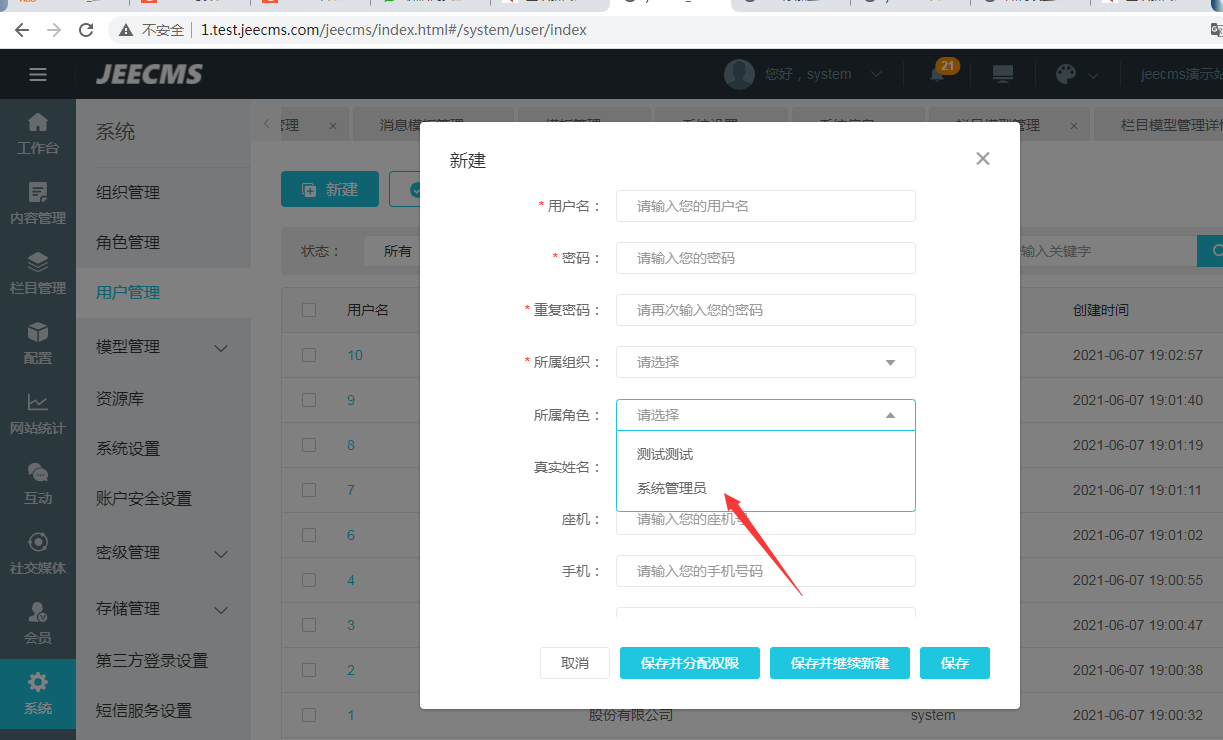1223x740 pixels.
Task: Tick the checkbox for user 4
Action: [309, 580]
